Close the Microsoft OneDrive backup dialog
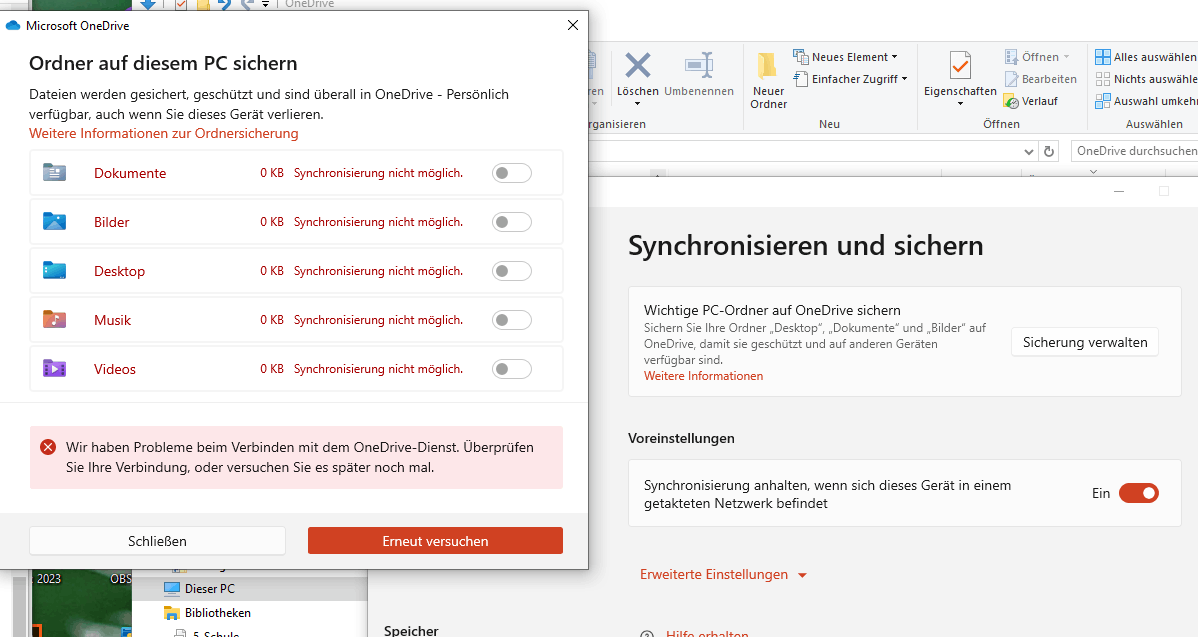 pos(573,25)
